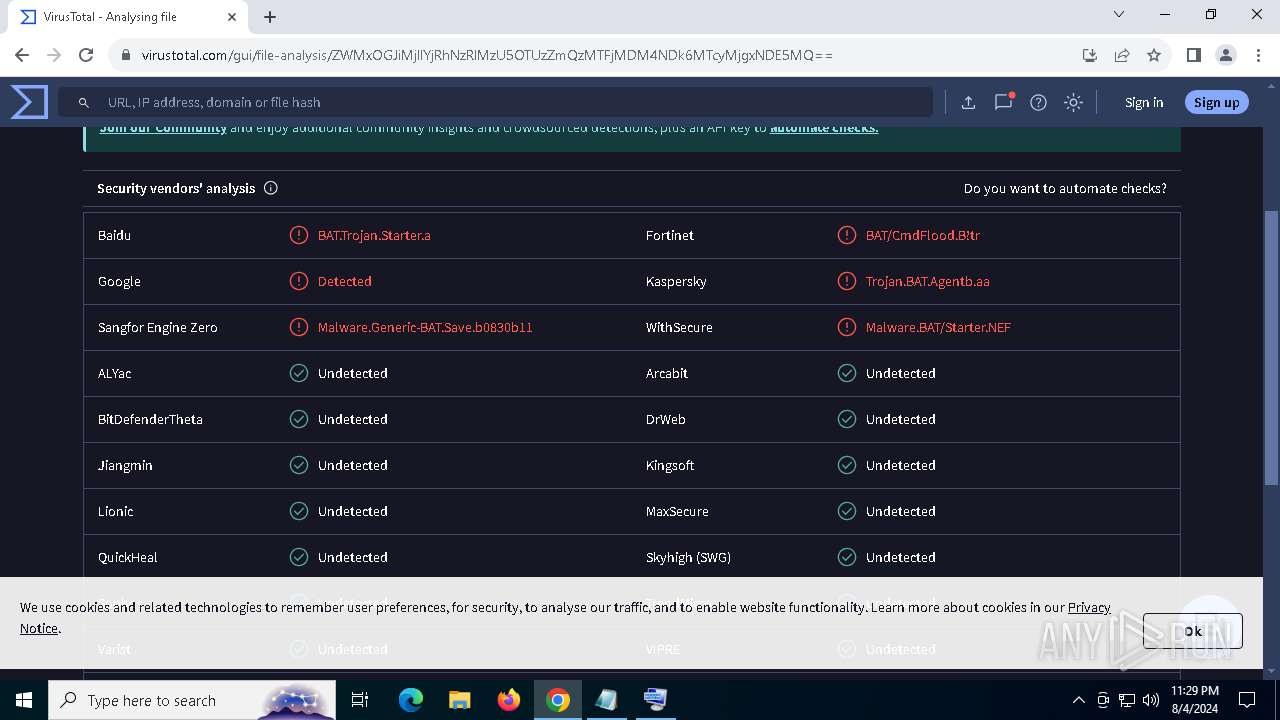This screenshot has height=720, width=1280.
Task: Click Fortinet detection BAT/CmdFlood.B!tr
Action: (923, 235)
